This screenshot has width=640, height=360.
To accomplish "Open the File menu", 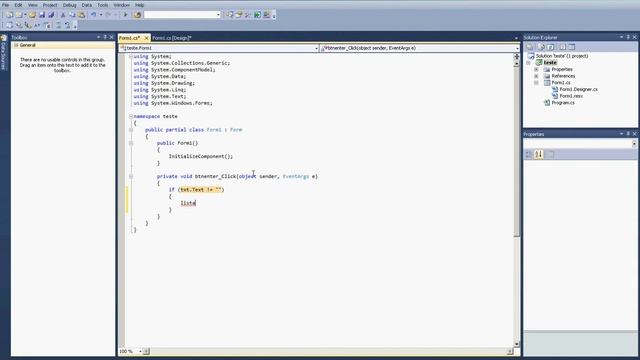I will (x=5, y=5).
